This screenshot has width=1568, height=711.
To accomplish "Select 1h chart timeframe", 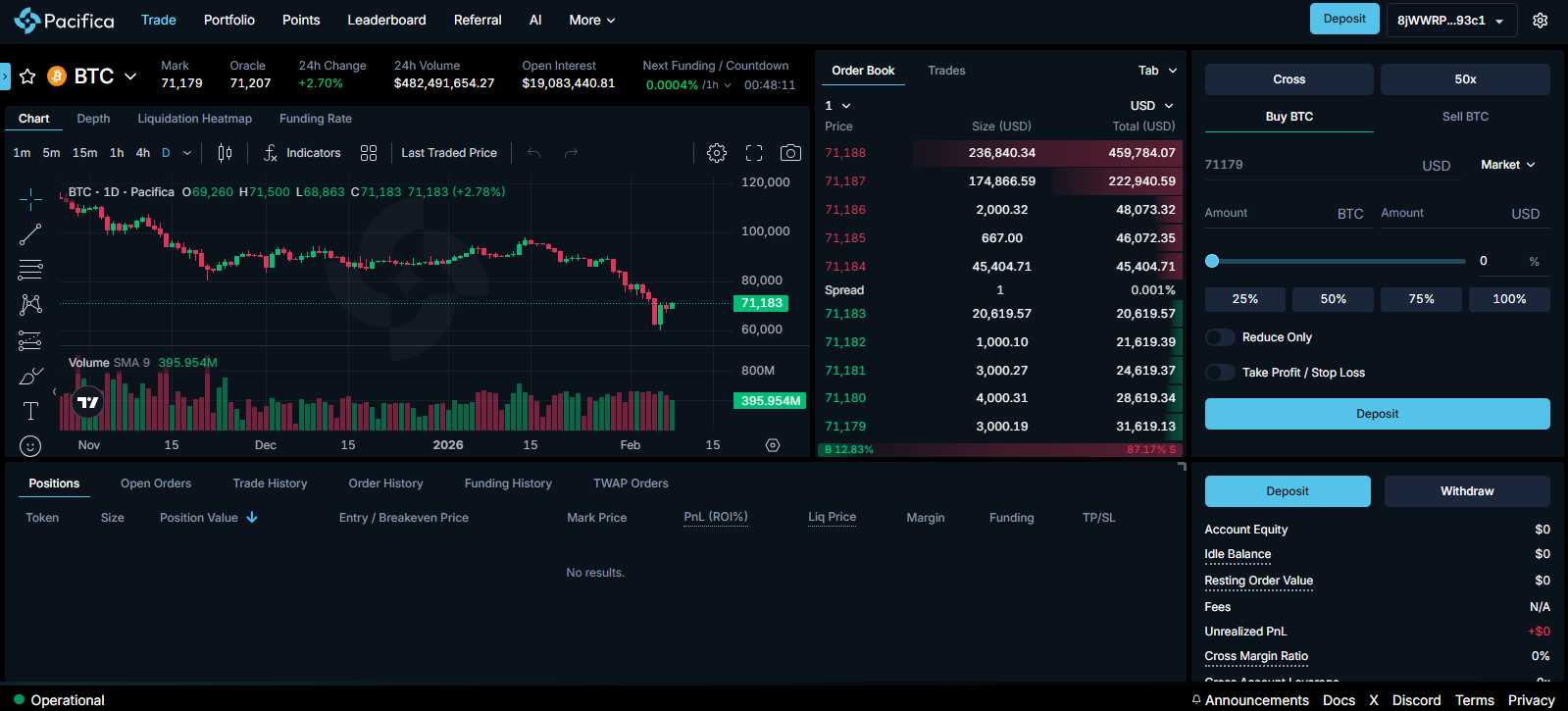I will pos(117,153).
